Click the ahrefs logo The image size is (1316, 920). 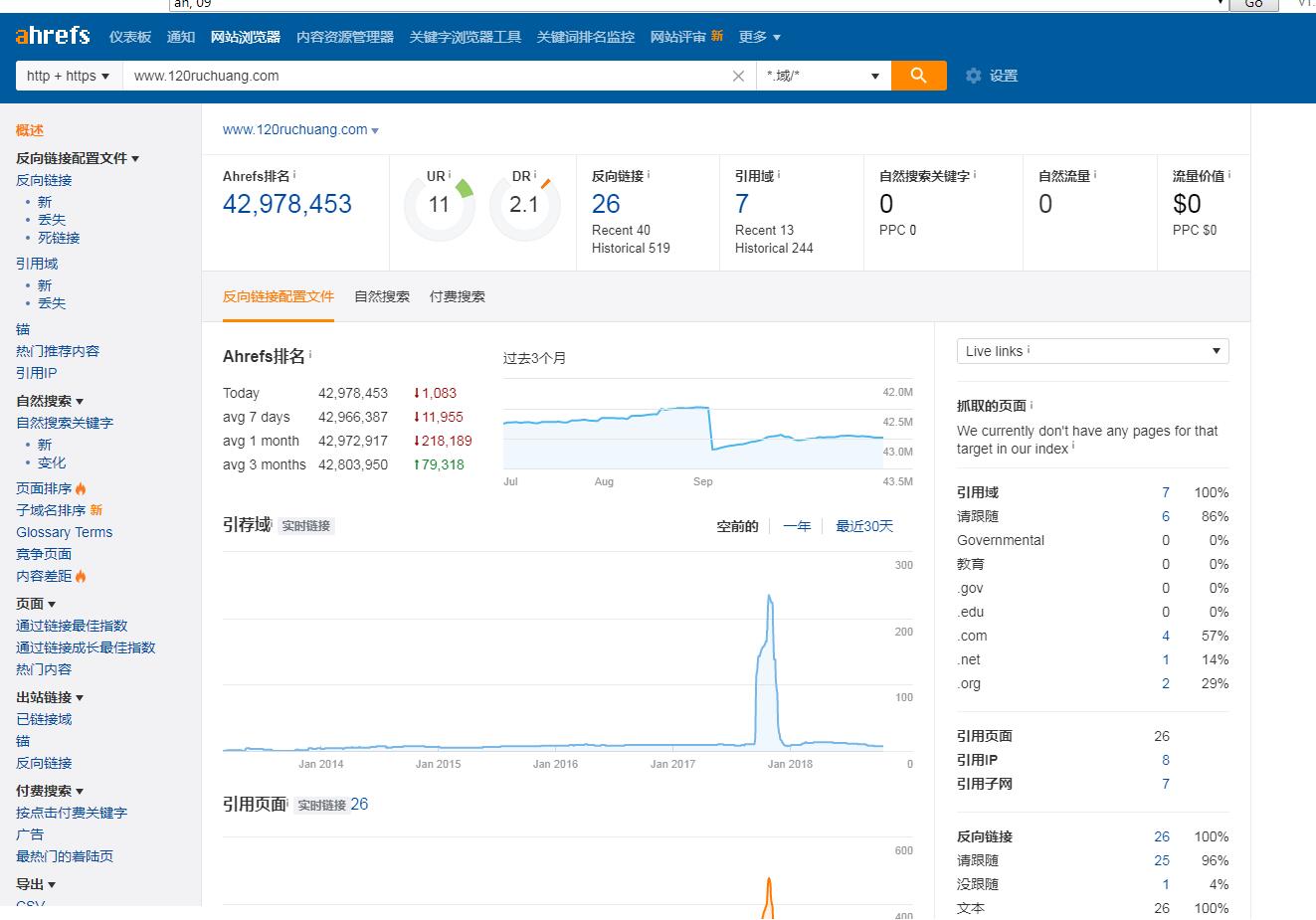(x=53, y=37)
